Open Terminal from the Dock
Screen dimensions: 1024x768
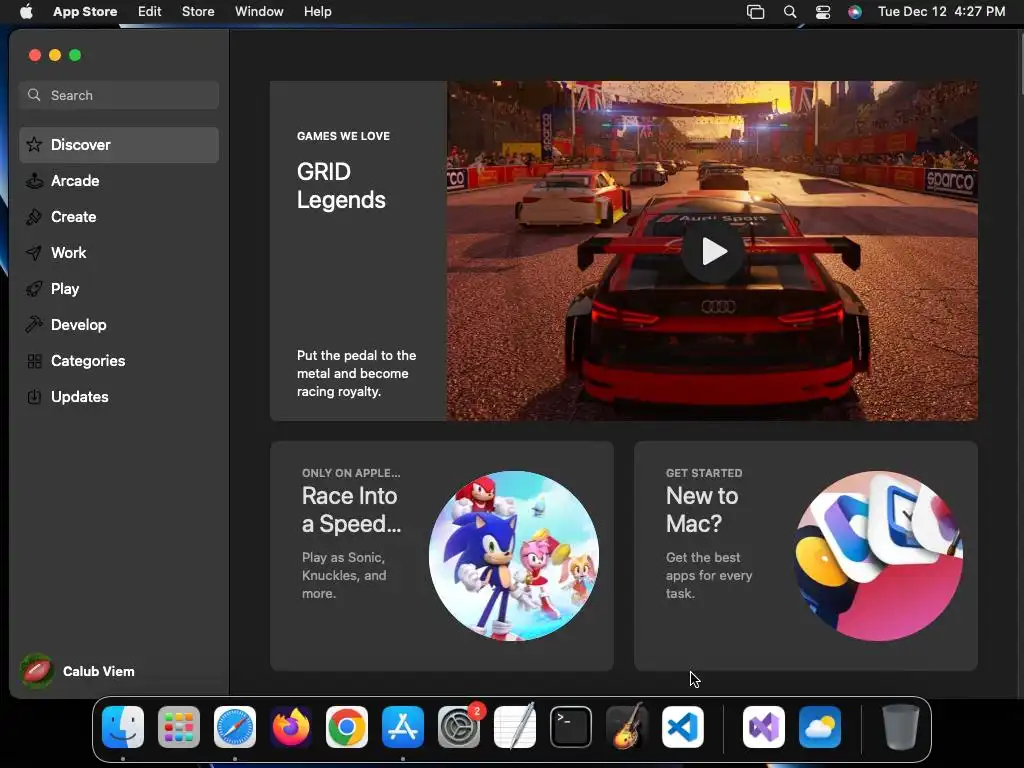click(571, 726)
